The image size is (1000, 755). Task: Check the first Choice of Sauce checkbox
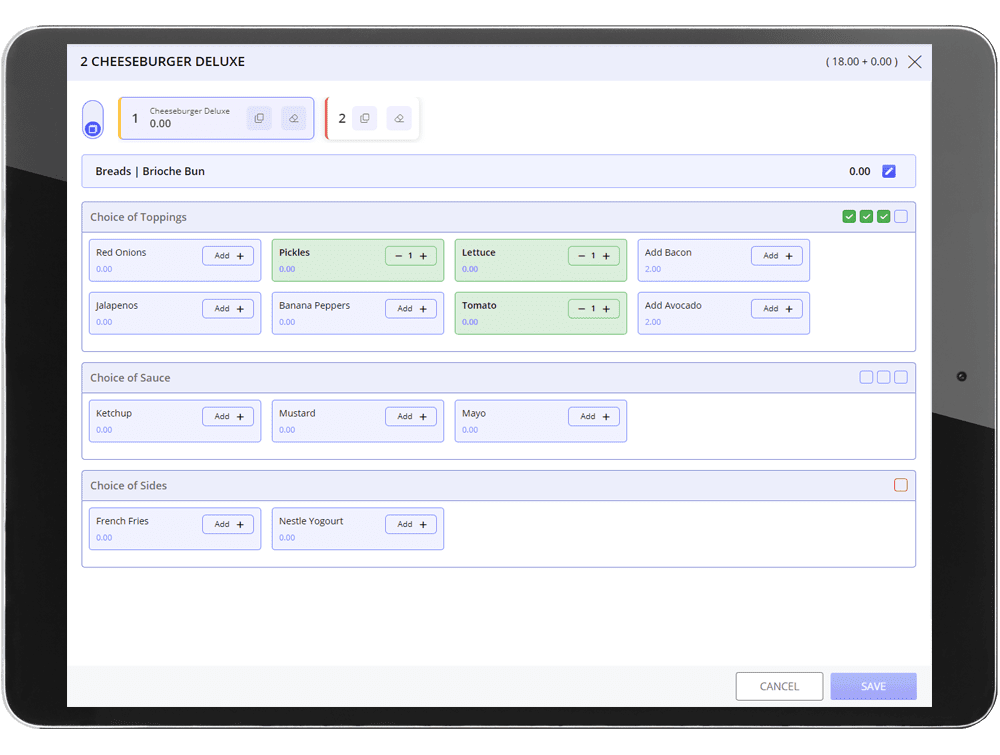(x=866, y=377)
